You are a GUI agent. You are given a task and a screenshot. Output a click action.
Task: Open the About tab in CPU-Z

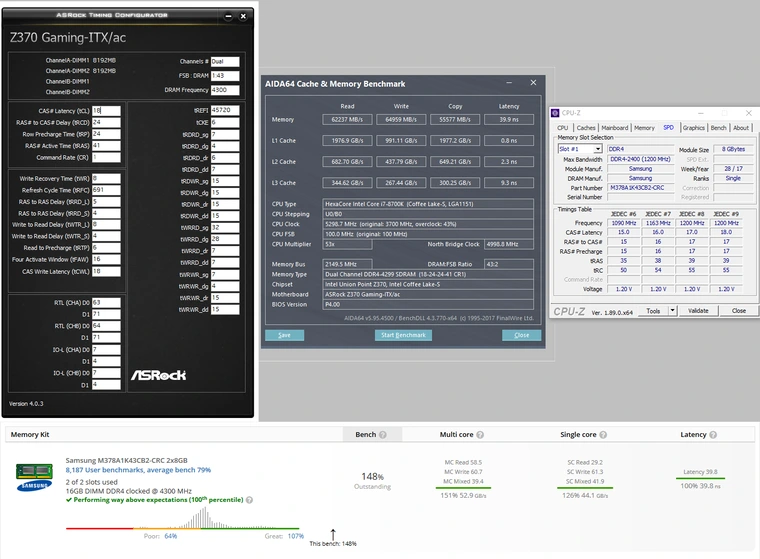click(x=741, y=128)
